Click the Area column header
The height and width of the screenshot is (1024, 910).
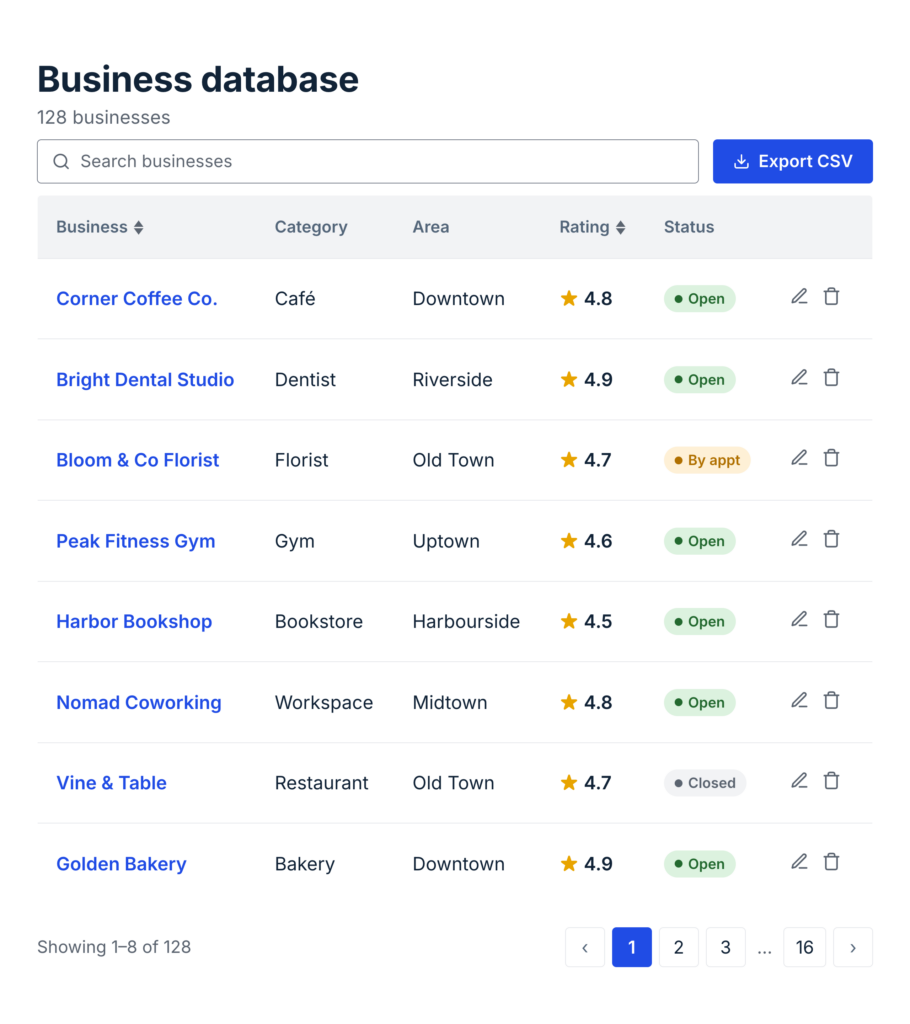(431, 227)
